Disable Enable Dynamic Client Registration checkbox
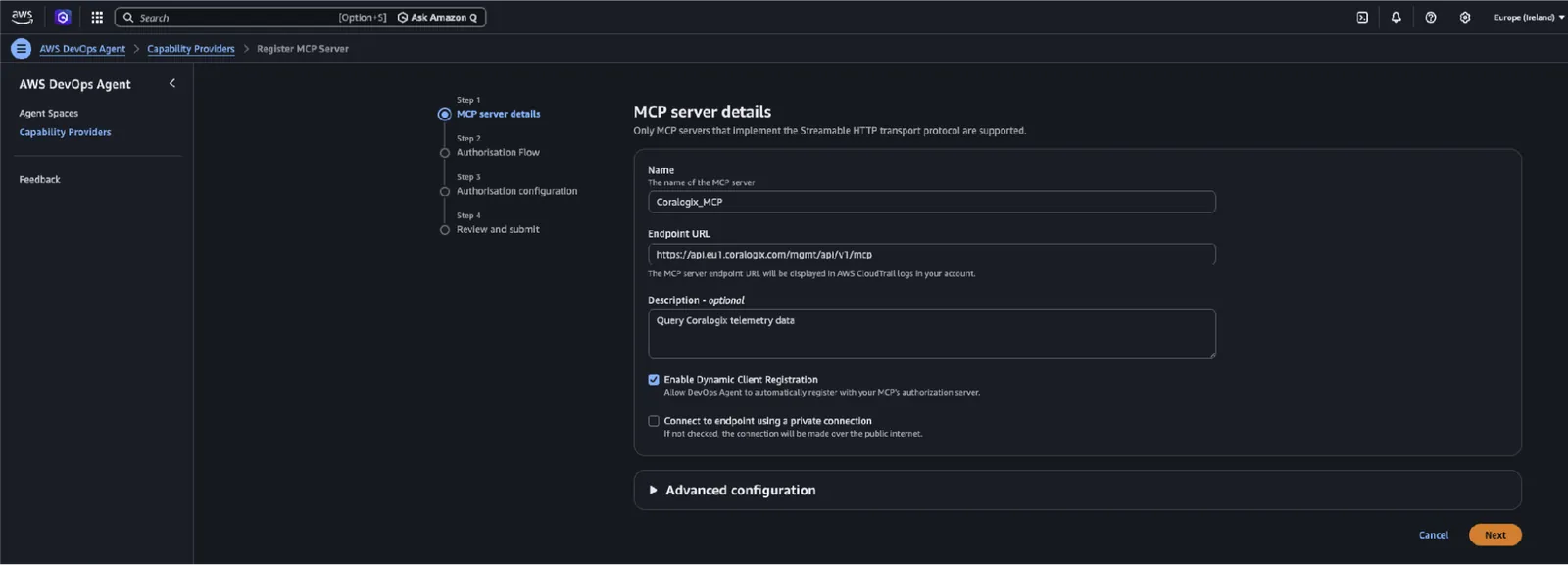 tap(654, 380)
